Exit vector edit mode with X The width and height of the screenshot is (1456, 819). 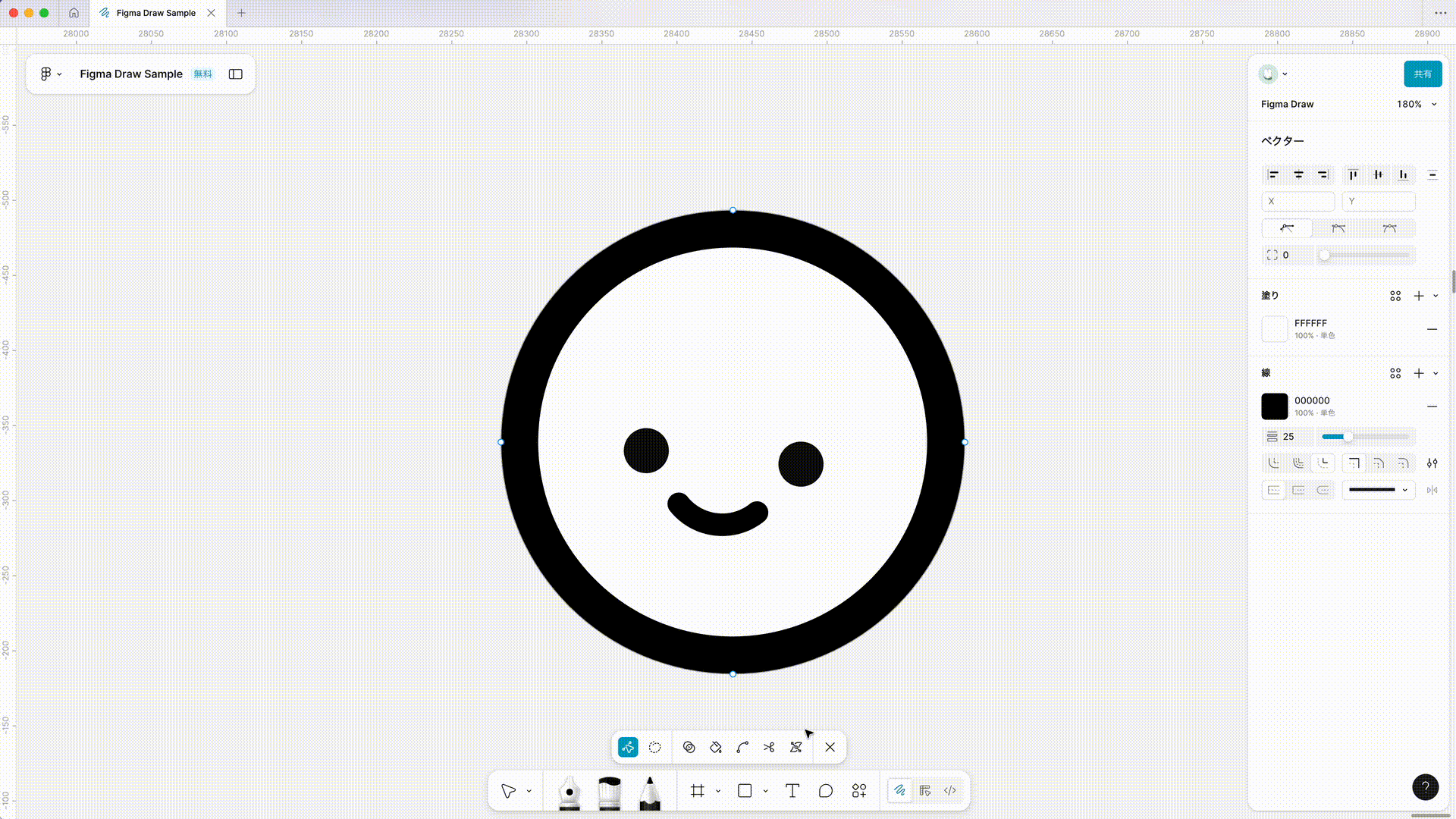[x=830, y=747]
